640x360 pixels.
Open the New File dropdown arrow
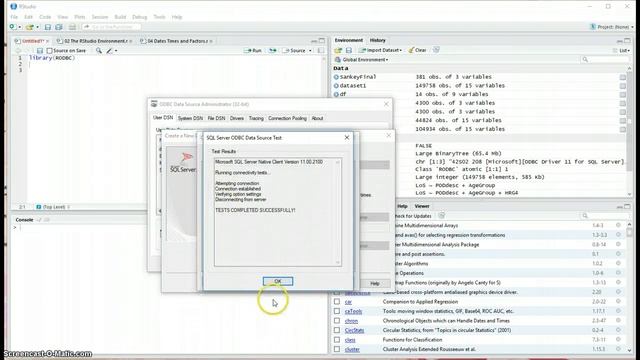[20, 27]
